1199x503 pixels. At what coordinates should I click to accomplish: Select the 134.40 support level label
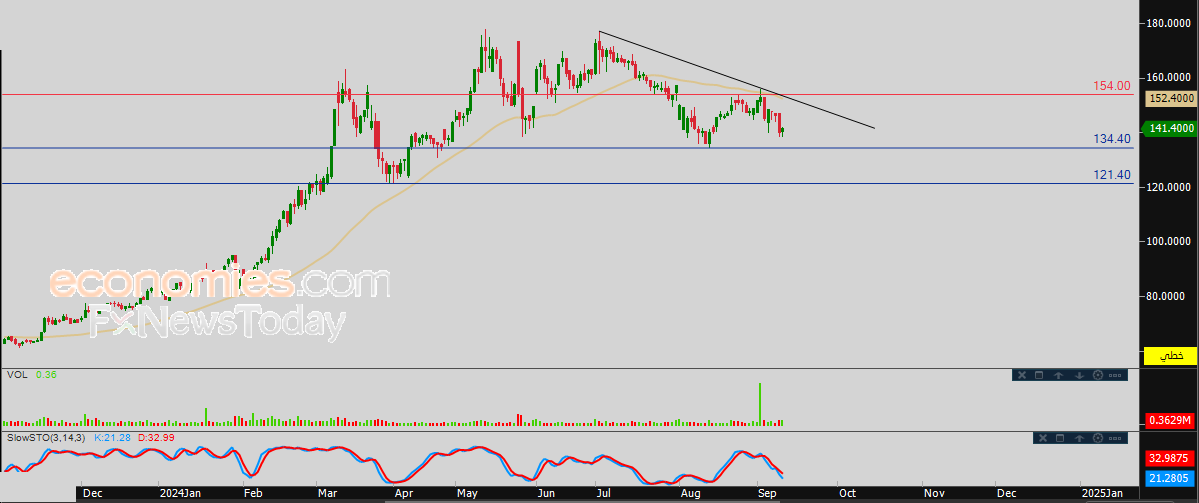1113,138
